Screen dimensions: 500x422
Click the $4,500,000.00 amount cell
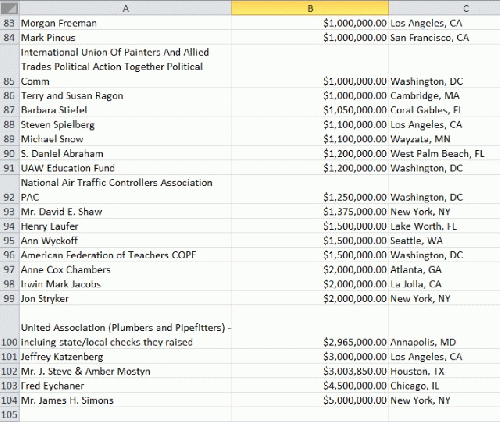coord(310,386)
